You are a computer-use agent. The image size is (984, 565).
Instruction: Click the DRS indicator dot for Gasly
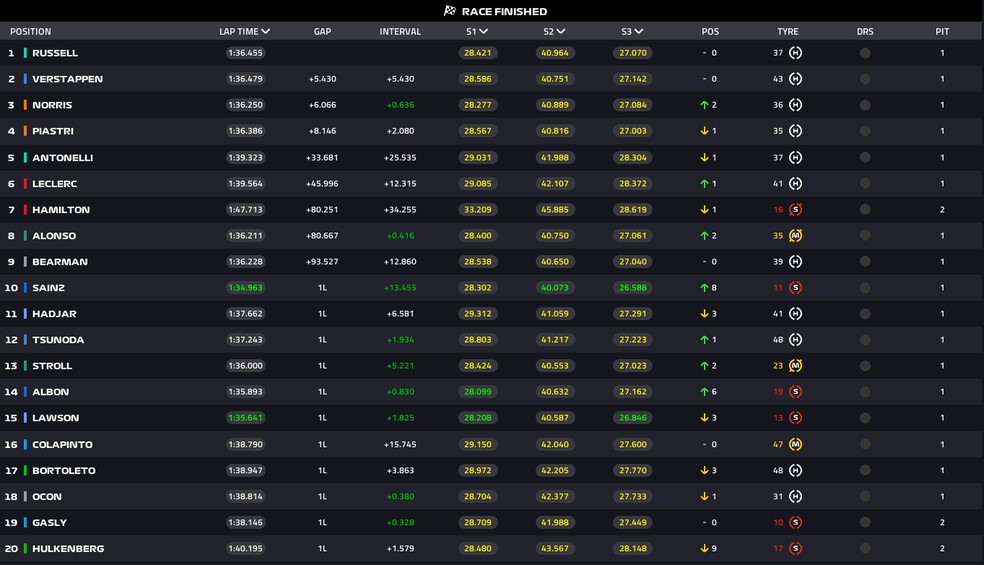click(865, 522)
